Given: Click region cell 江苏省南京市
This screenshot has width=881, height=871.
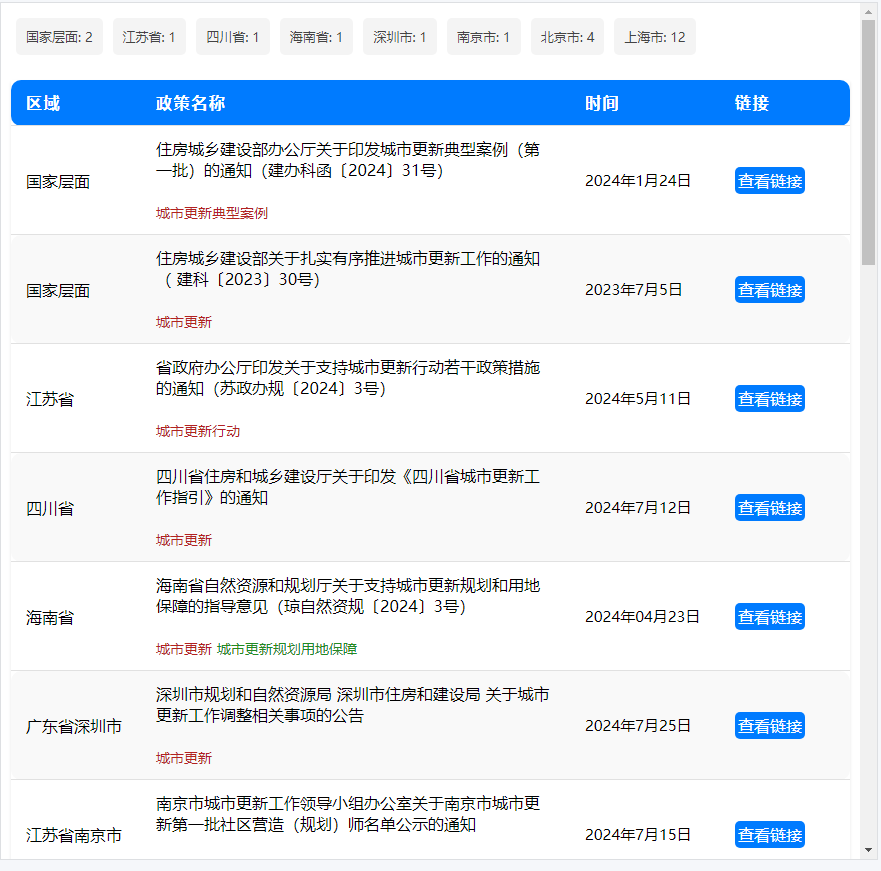Looking at the screenshot, I should 74,836.
